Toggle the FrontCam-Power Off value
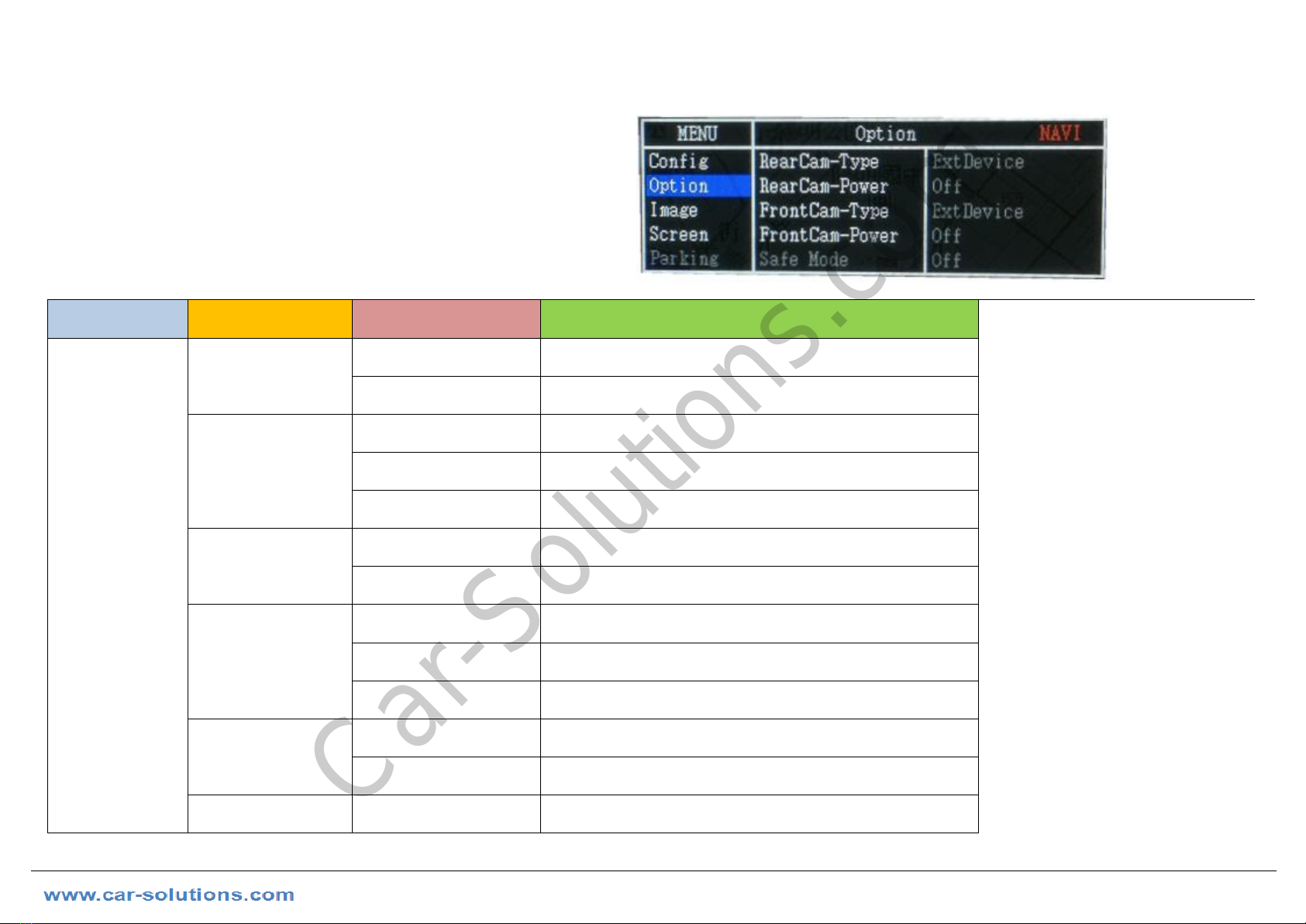Image resolution: width=1306 pixels, height=924 pixels. (x=946, y=236)
